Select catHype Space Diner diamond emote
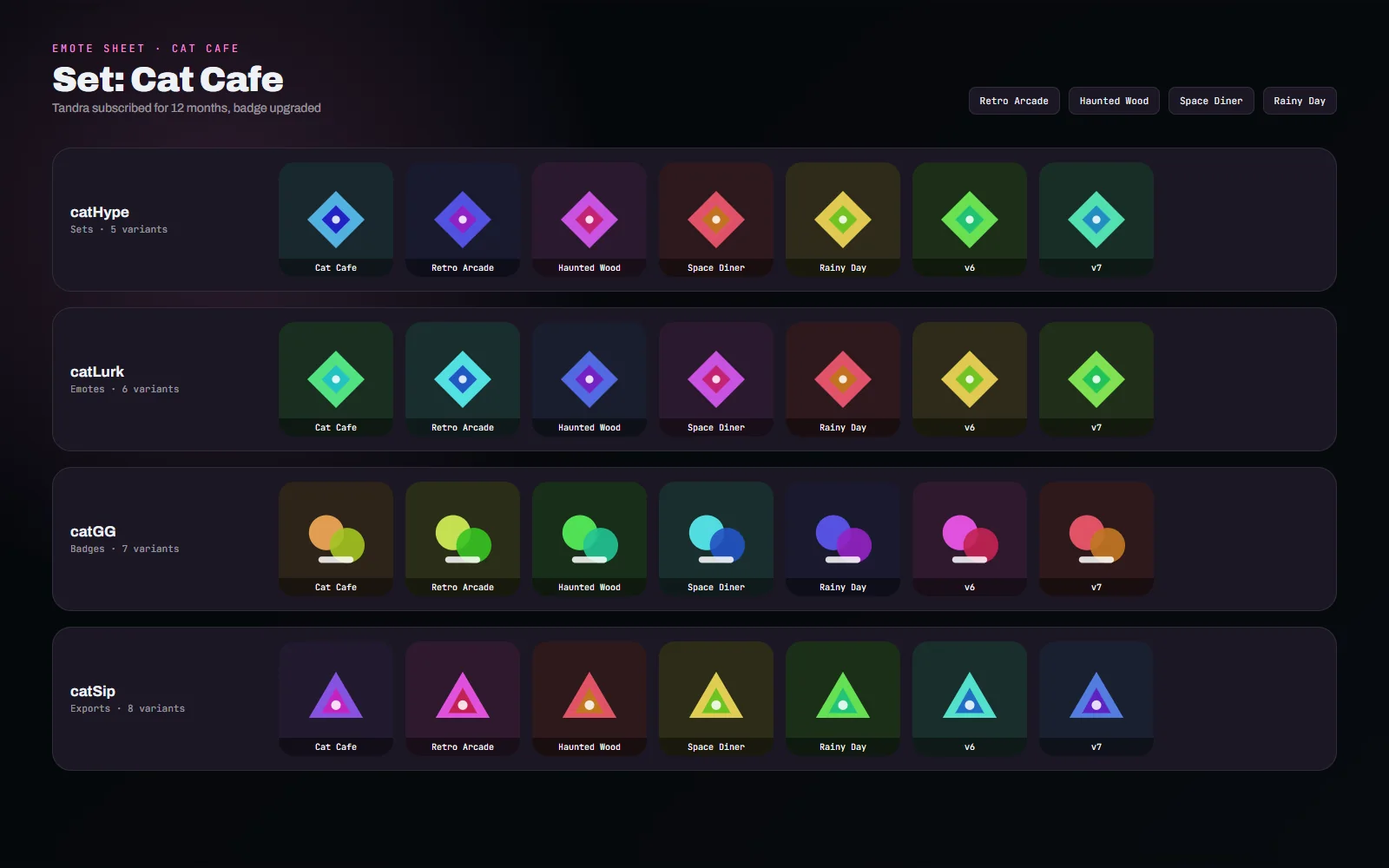 point(716,220)
